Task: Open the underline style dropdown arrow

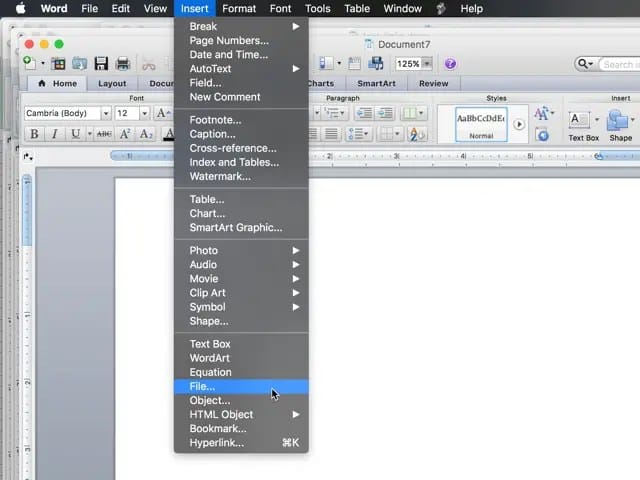Action: (89, 133)
